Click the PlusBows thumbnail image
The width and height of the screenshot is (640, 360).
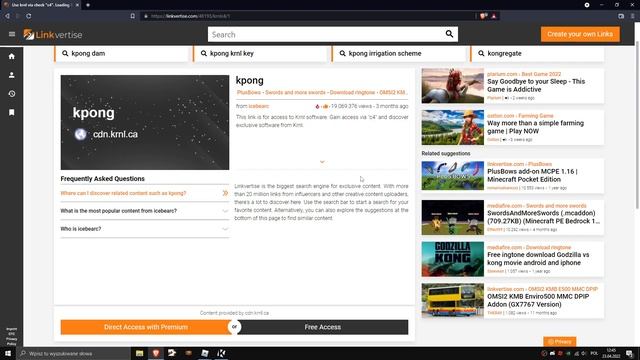coord(453,176)
